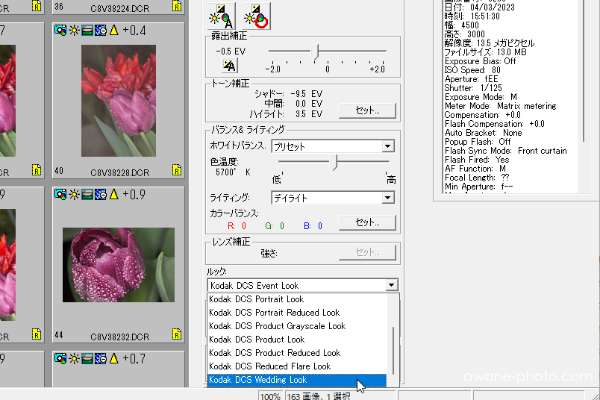The width and height of the screenshot is (600, 400).
Task: Click the 163 画像 selection status text
Action: pyautogui.click(x=319, y=396)
